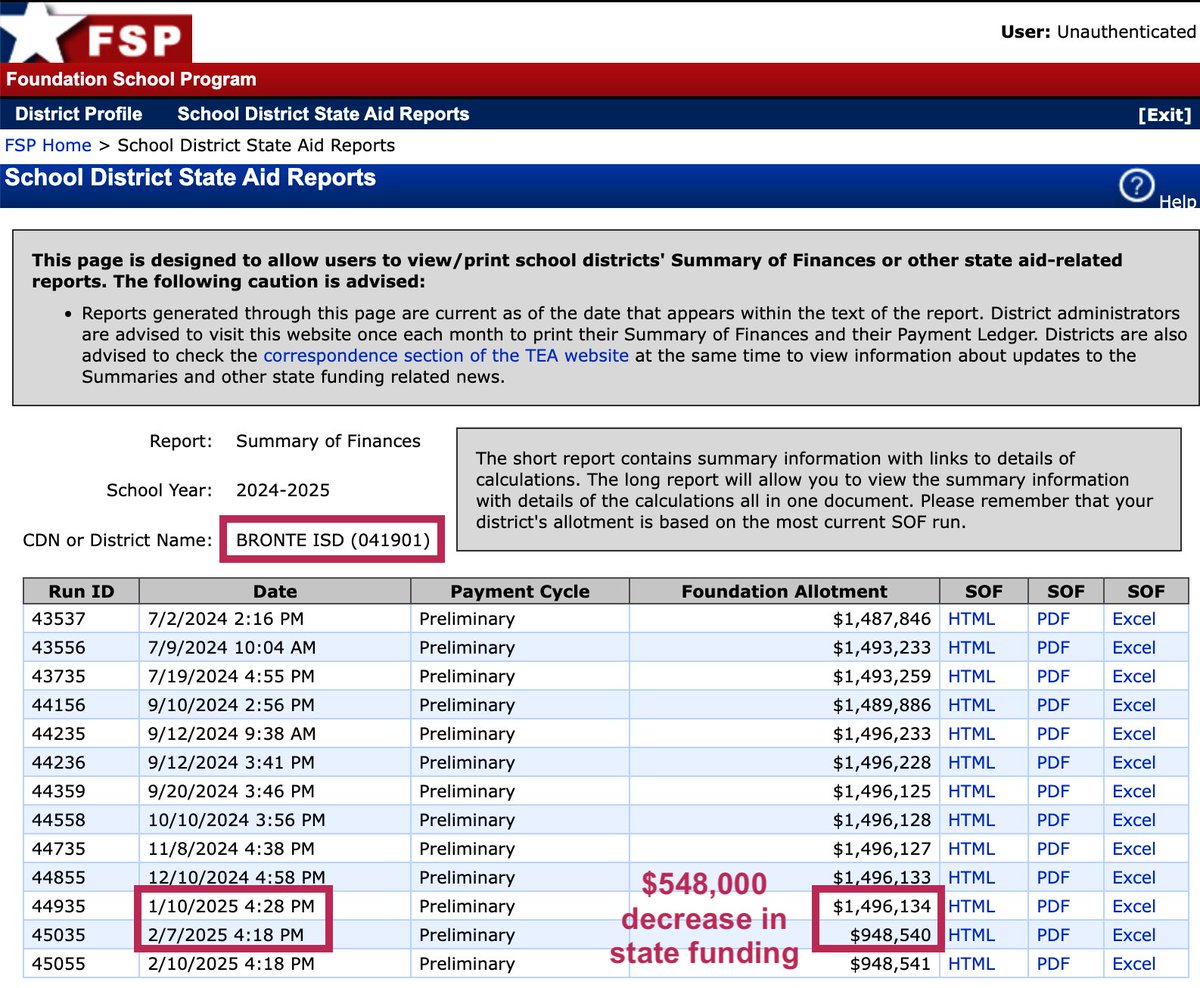Download Excel report for run 43537
Image resolution: width=1200 pixels, height=988 pixels.
1134,619
